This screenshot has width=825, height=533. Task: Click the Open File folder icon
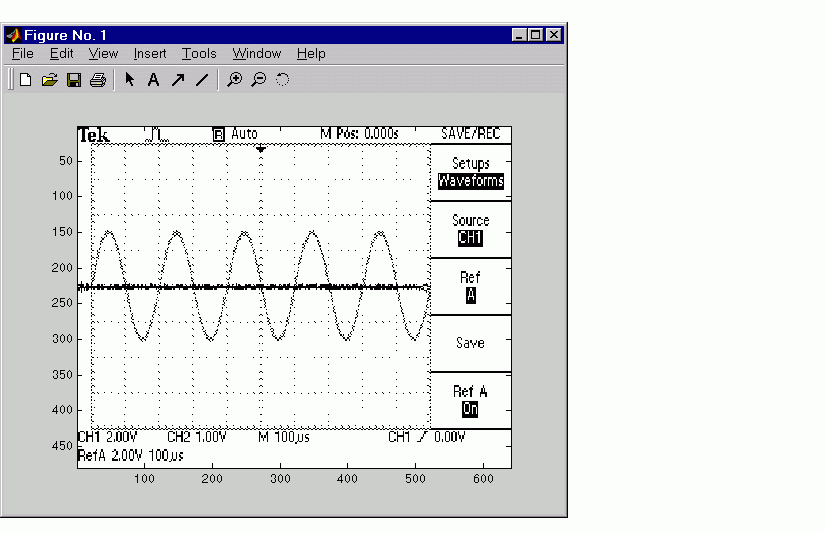(x=49, y=80)
